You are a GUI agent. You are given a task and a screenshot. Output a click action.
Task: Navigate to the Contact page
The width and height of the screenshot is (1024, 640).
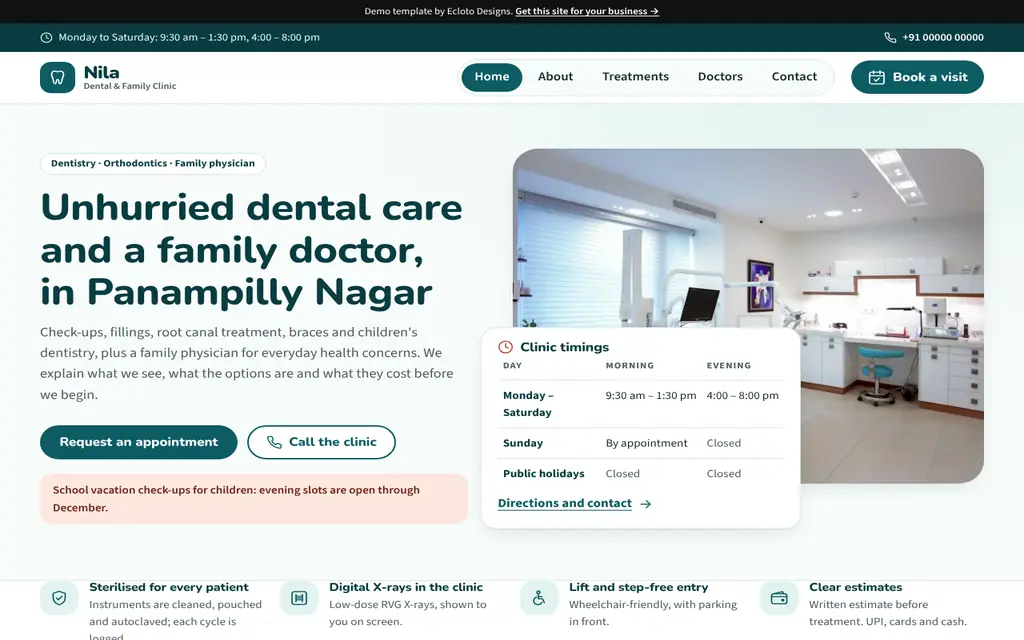794,77
